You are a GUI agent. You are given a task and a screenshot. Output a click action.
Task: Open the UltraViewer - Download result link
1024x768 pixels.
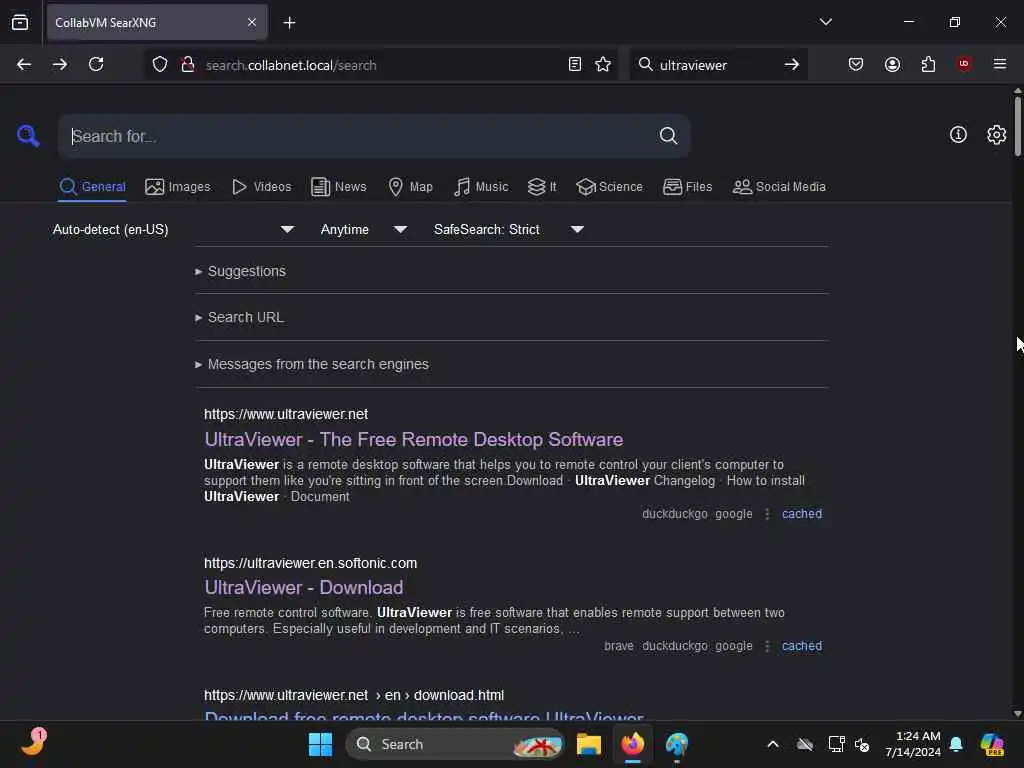coord(304,588)
